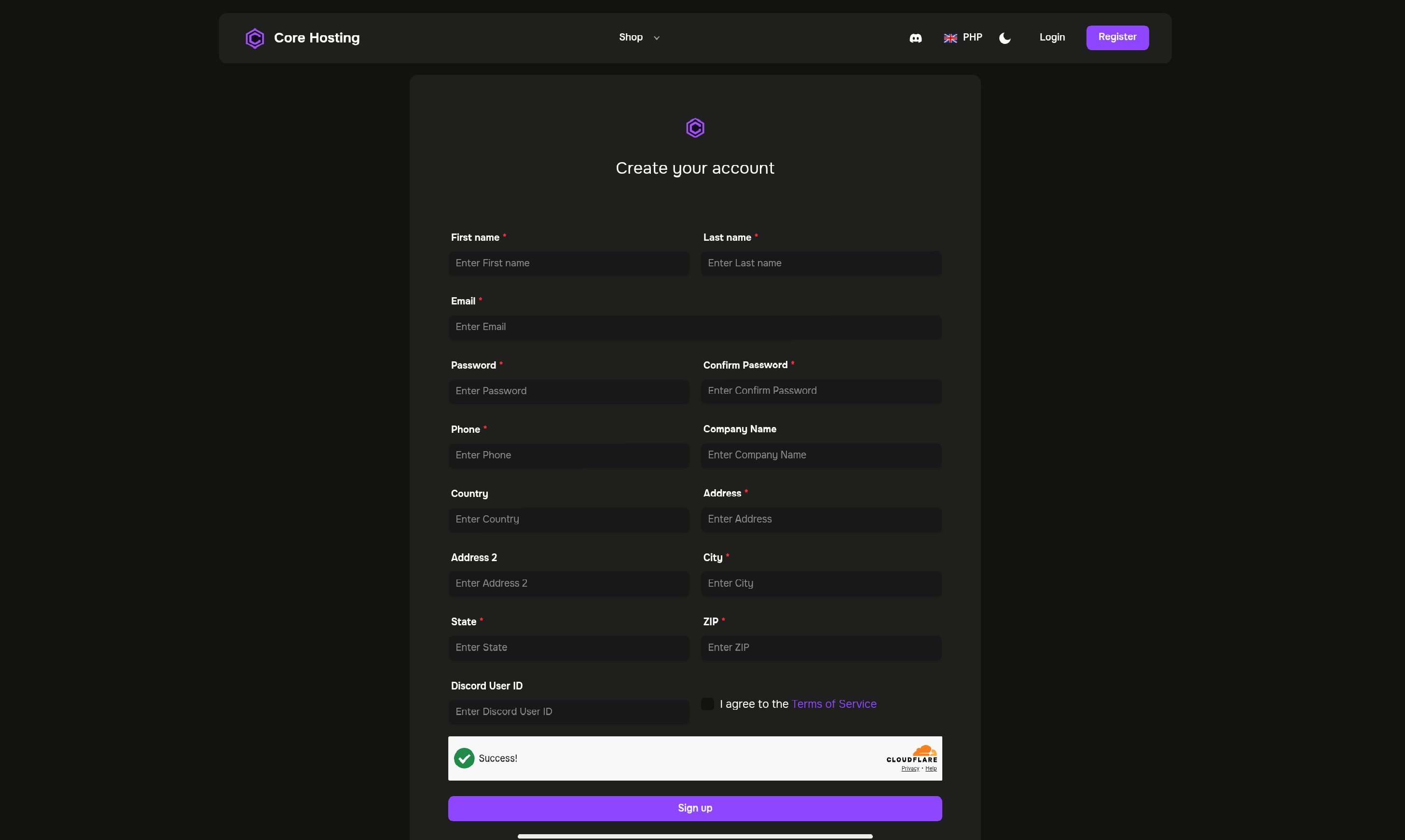This screenshot has width=1405, height=840.
Task: Select the Password input field
Action: pyautogui.click(x=569, y=391)
